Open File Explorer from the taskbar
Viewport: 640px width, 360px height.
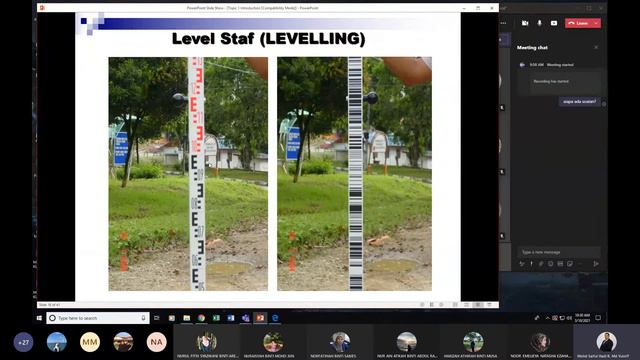point(187,318)
